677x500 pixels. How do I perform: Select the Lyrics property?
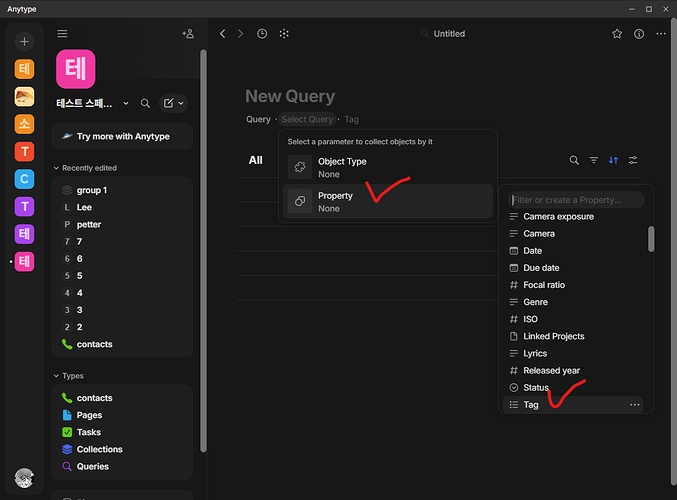(x=573, y=354)
